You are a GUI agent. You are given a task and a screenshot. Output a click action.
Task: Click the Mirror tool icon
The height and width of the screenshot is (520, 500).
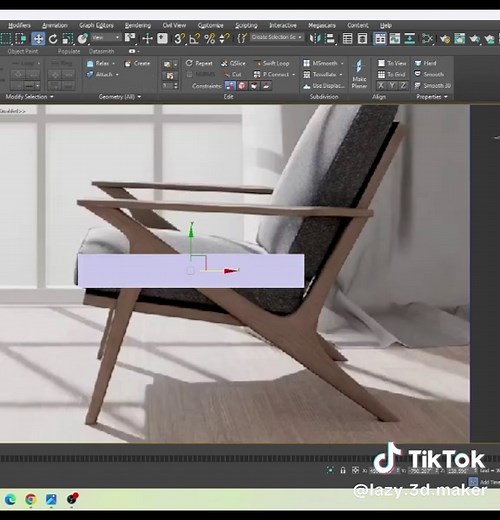pyautogui.click(x=314, y=39)
